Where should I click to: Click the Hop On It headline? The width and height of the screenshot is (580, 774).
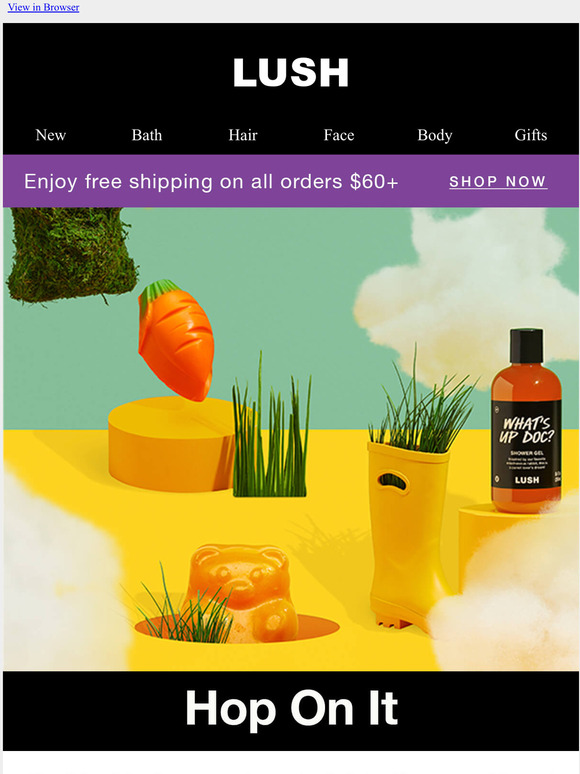pyautogui.click(x=291, y=709)
